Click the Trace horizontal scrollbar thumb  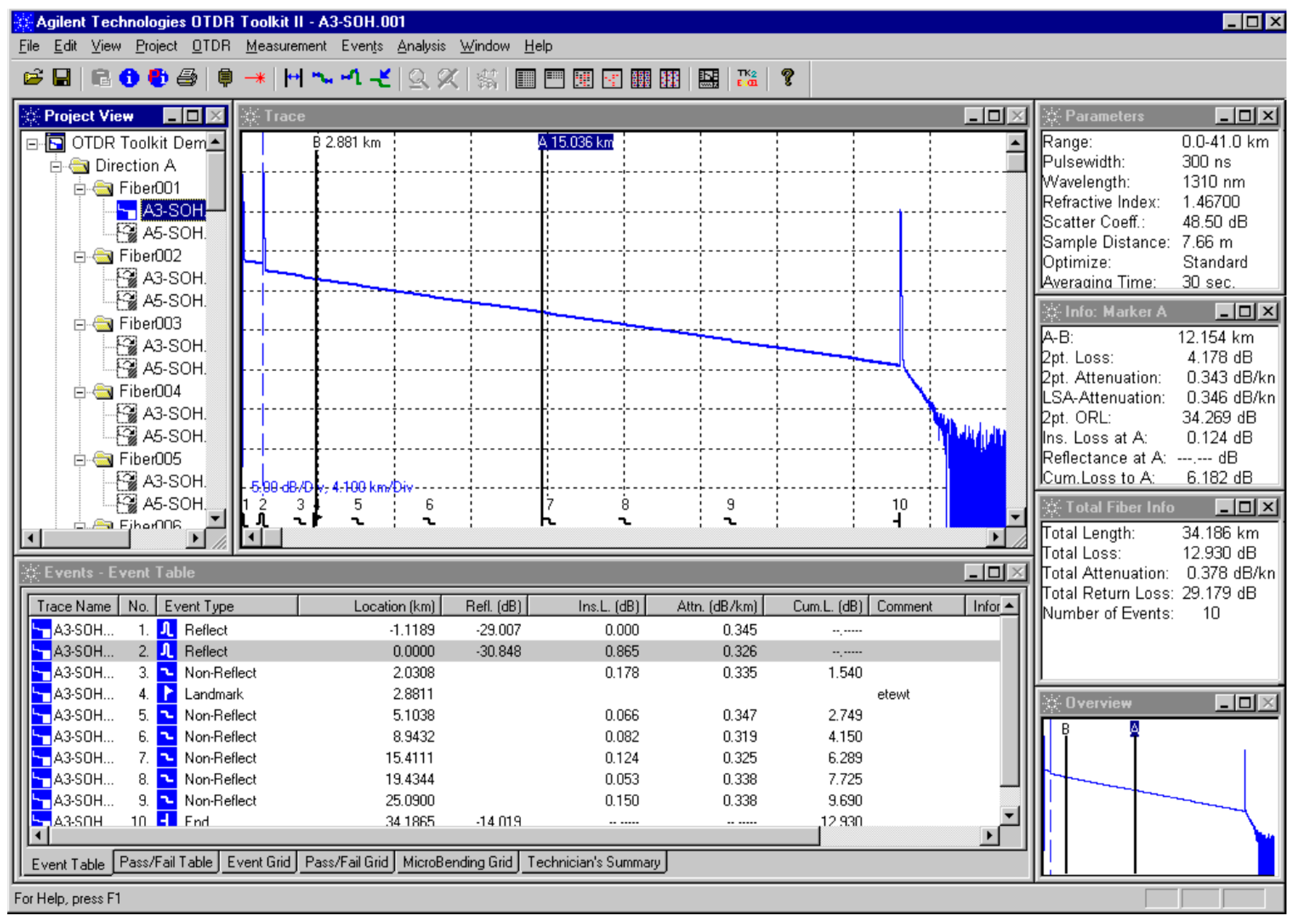click(272, 538)
